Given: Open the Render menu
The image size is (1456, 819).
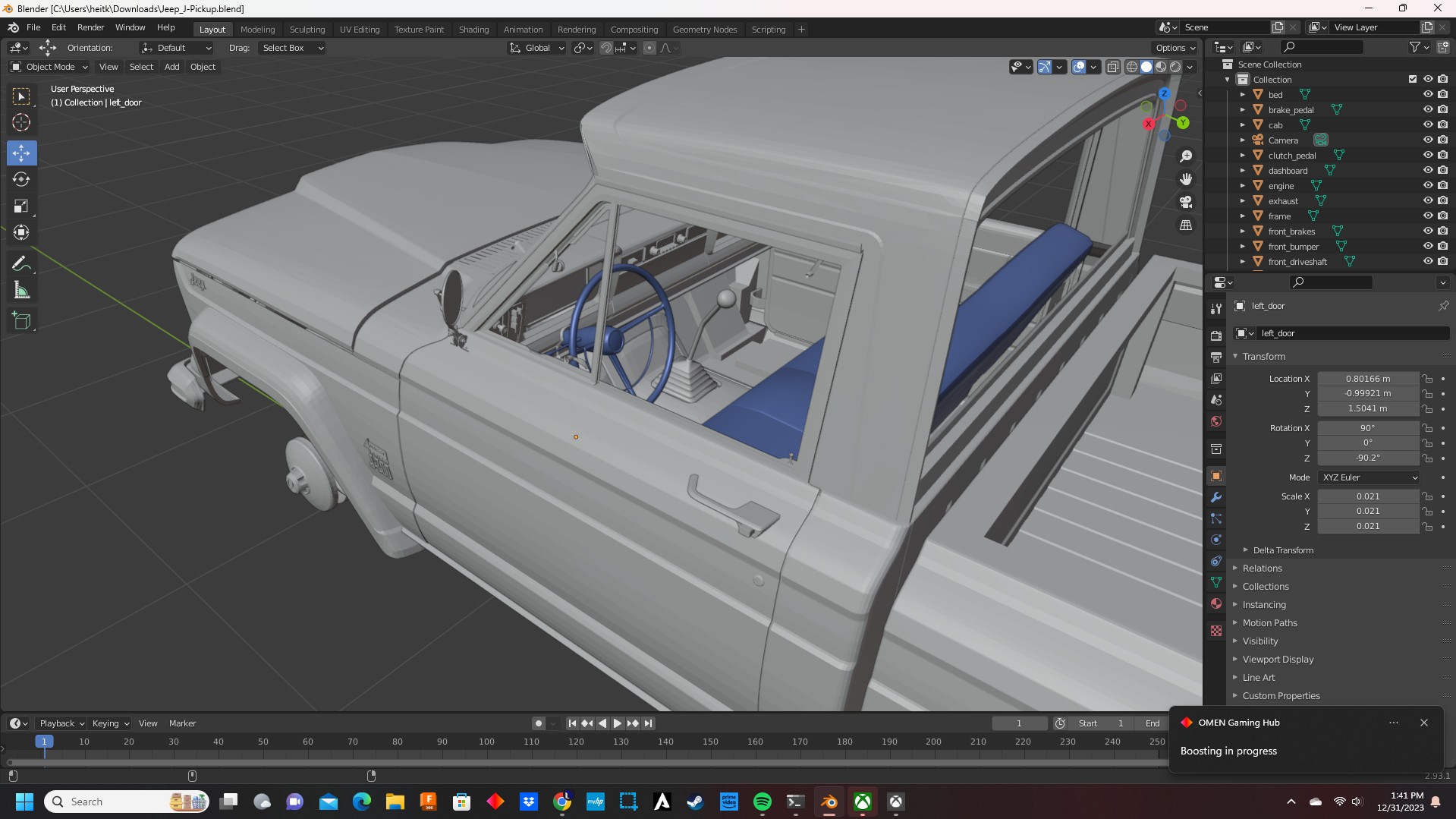Looking at the screenshot, I should (90, 27).
